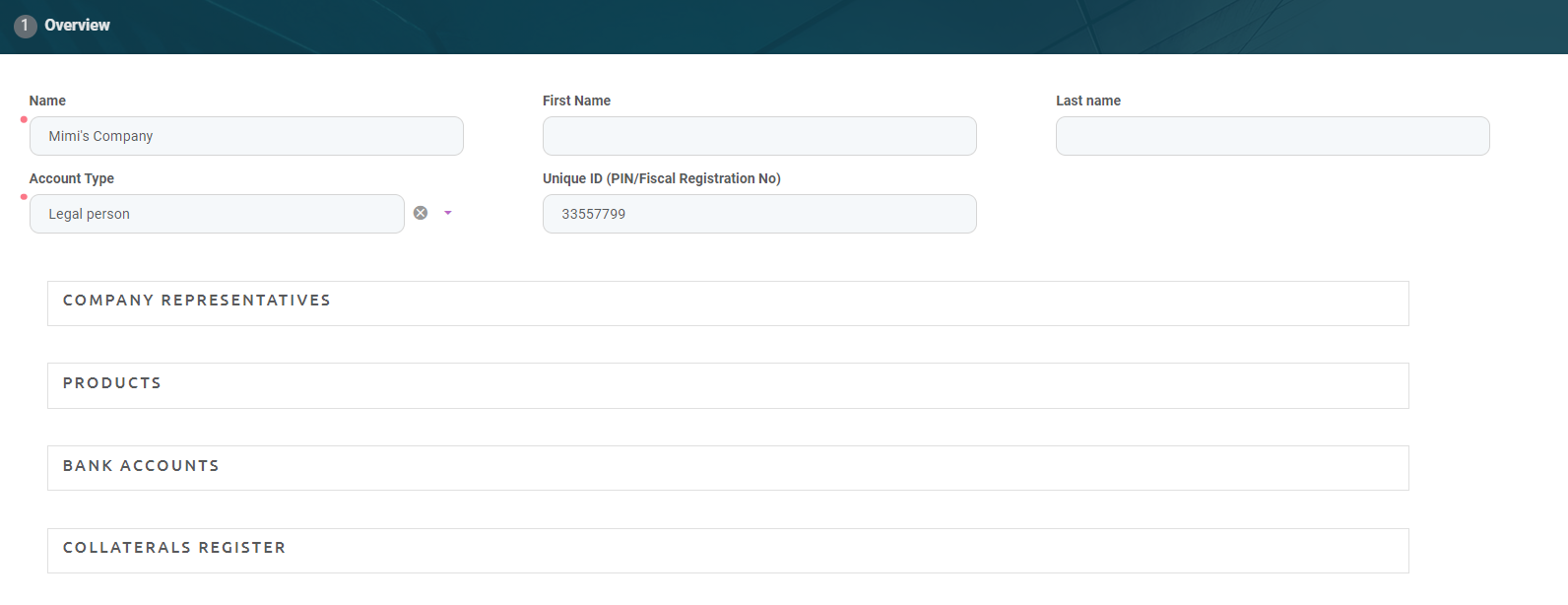Screen dimensions: 1568x605
Task: Click the red required dot beside Name
Action: (x=24, y=119)
